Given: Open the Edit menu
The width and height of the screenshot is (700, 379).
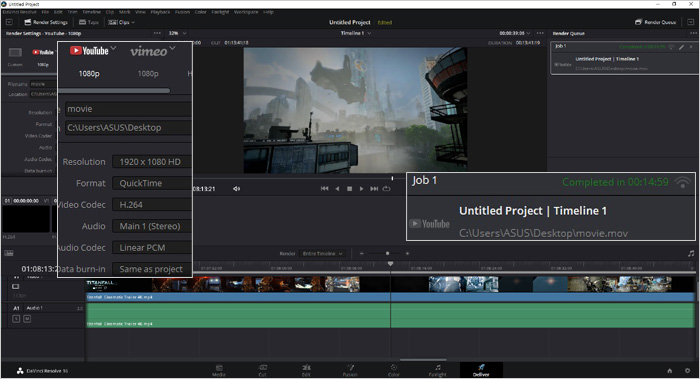Looking at the screenshot, I should click(58, 12).
